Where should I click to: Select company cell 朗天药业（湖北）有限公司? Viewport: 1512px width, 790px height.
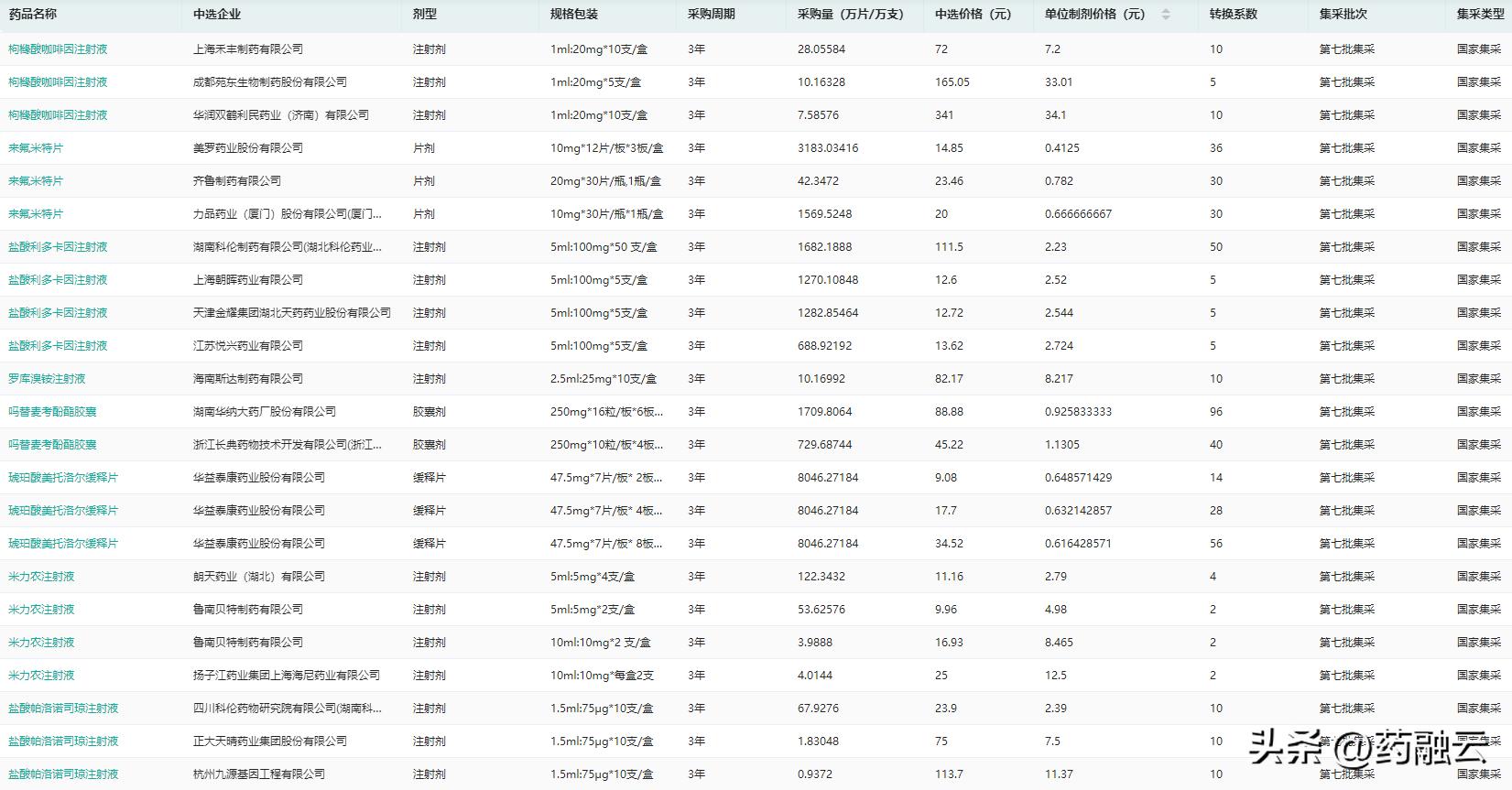[259, 577]
